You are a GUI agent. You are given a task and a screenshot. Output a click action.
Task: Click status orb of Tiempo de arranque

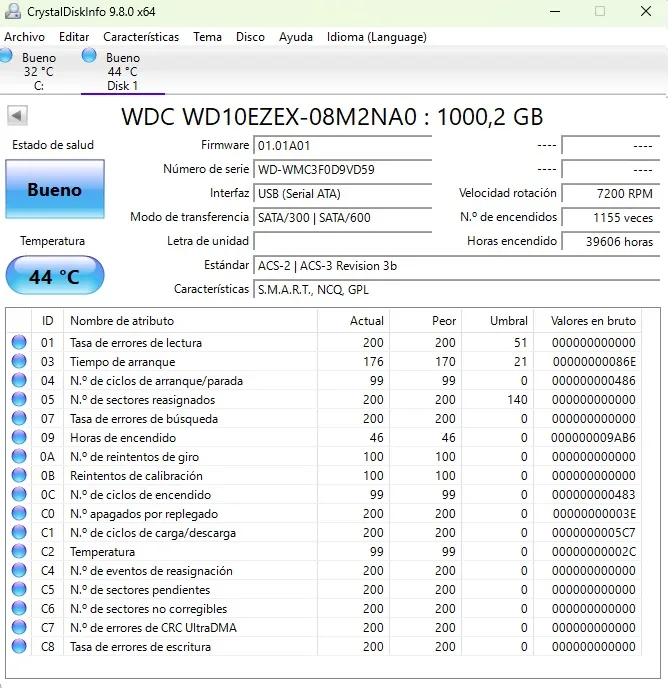coord(19,361)
